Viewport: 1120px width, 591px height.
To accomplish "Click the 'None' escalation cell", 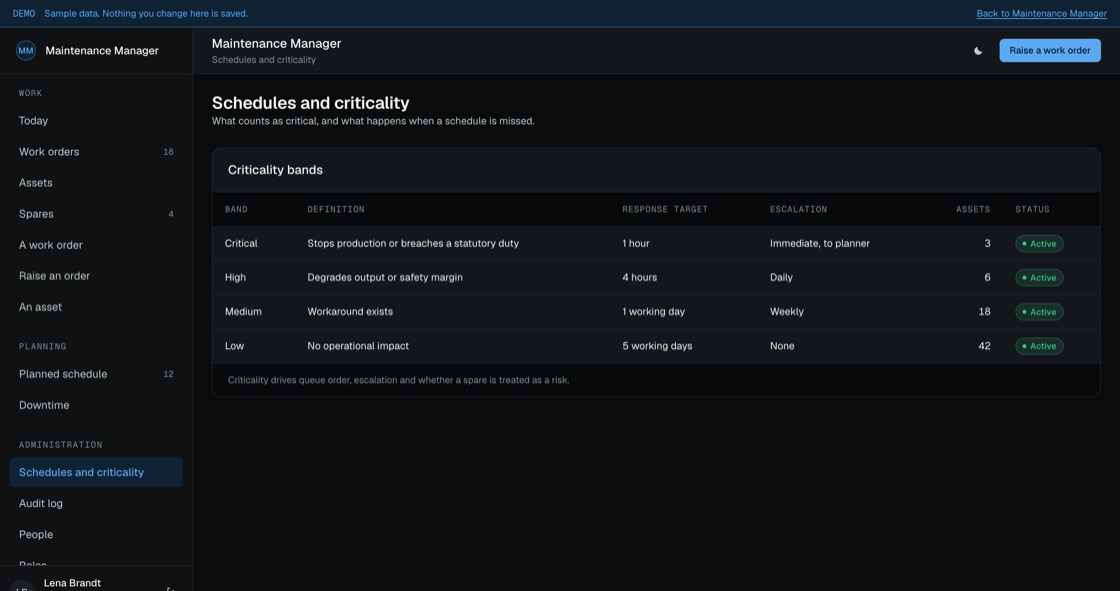I will pos(781,346).
